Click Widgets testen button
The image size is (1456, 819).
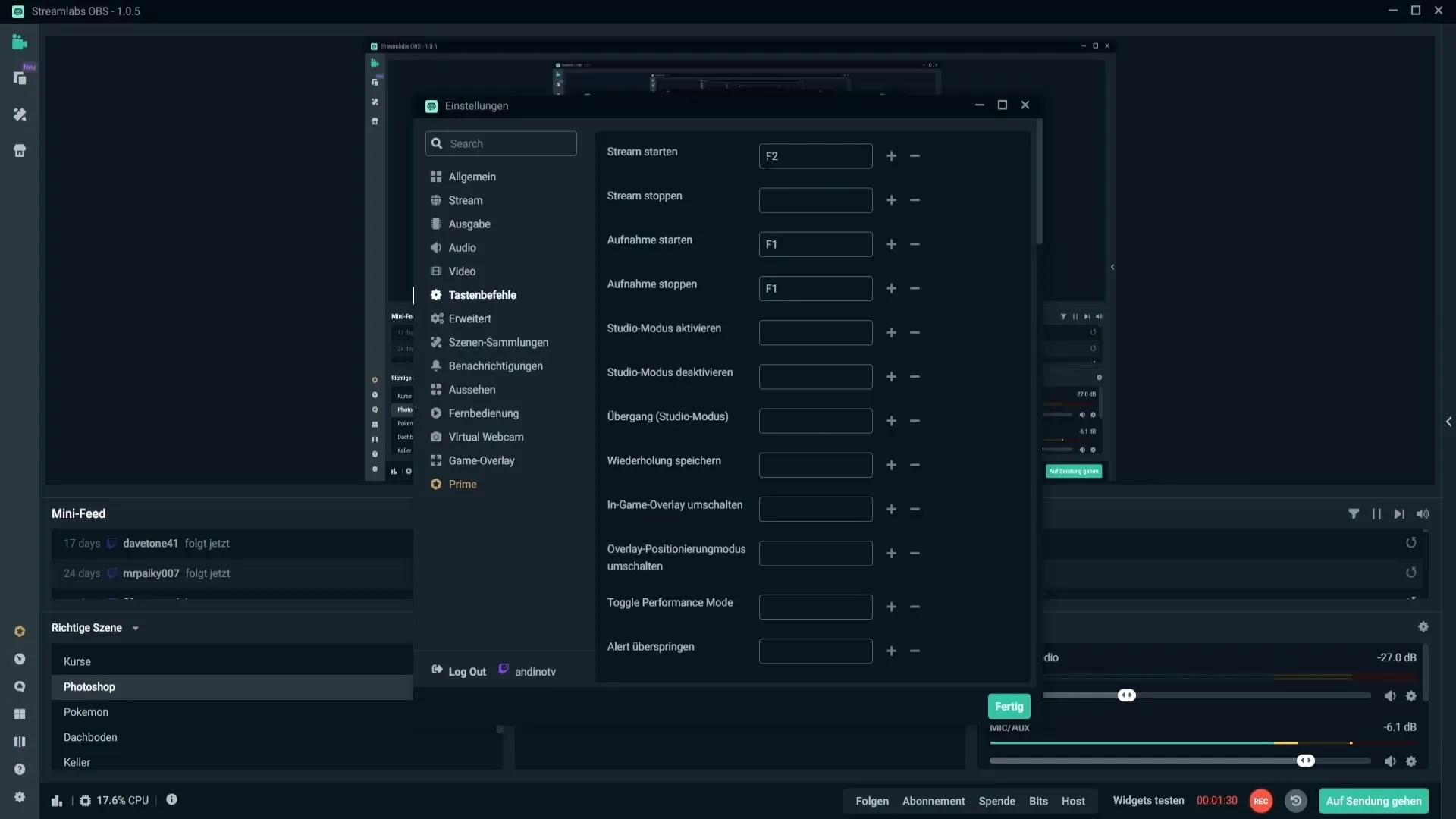[1148, 801]
